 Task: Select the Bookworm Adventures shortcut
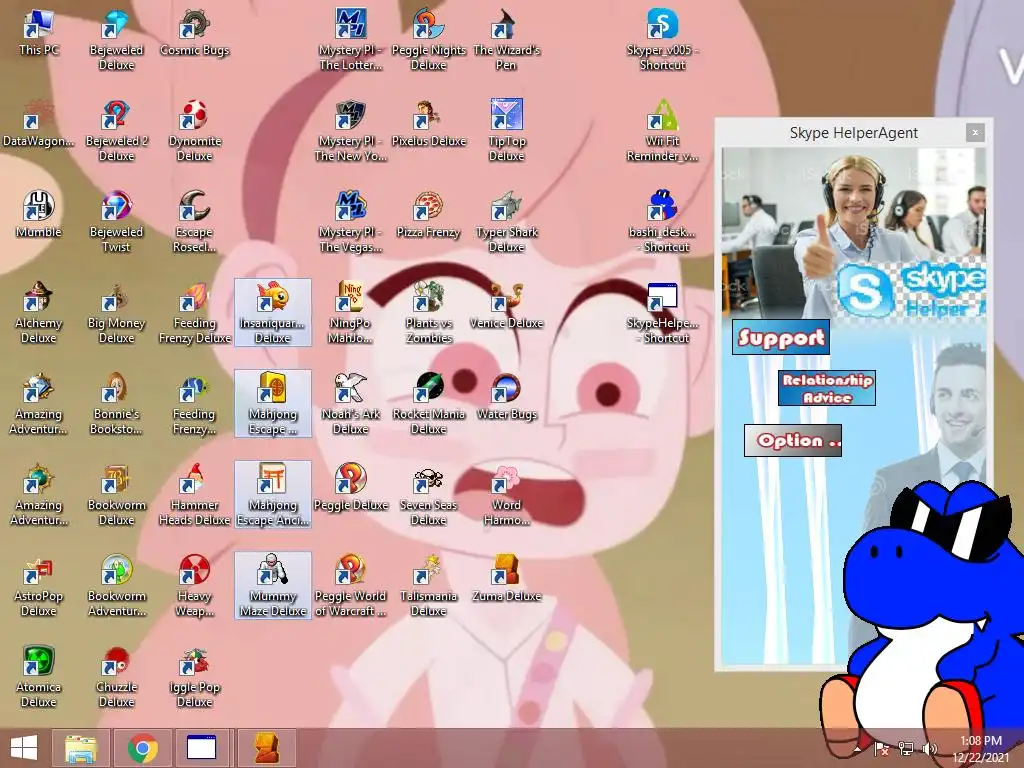[116, 585]
